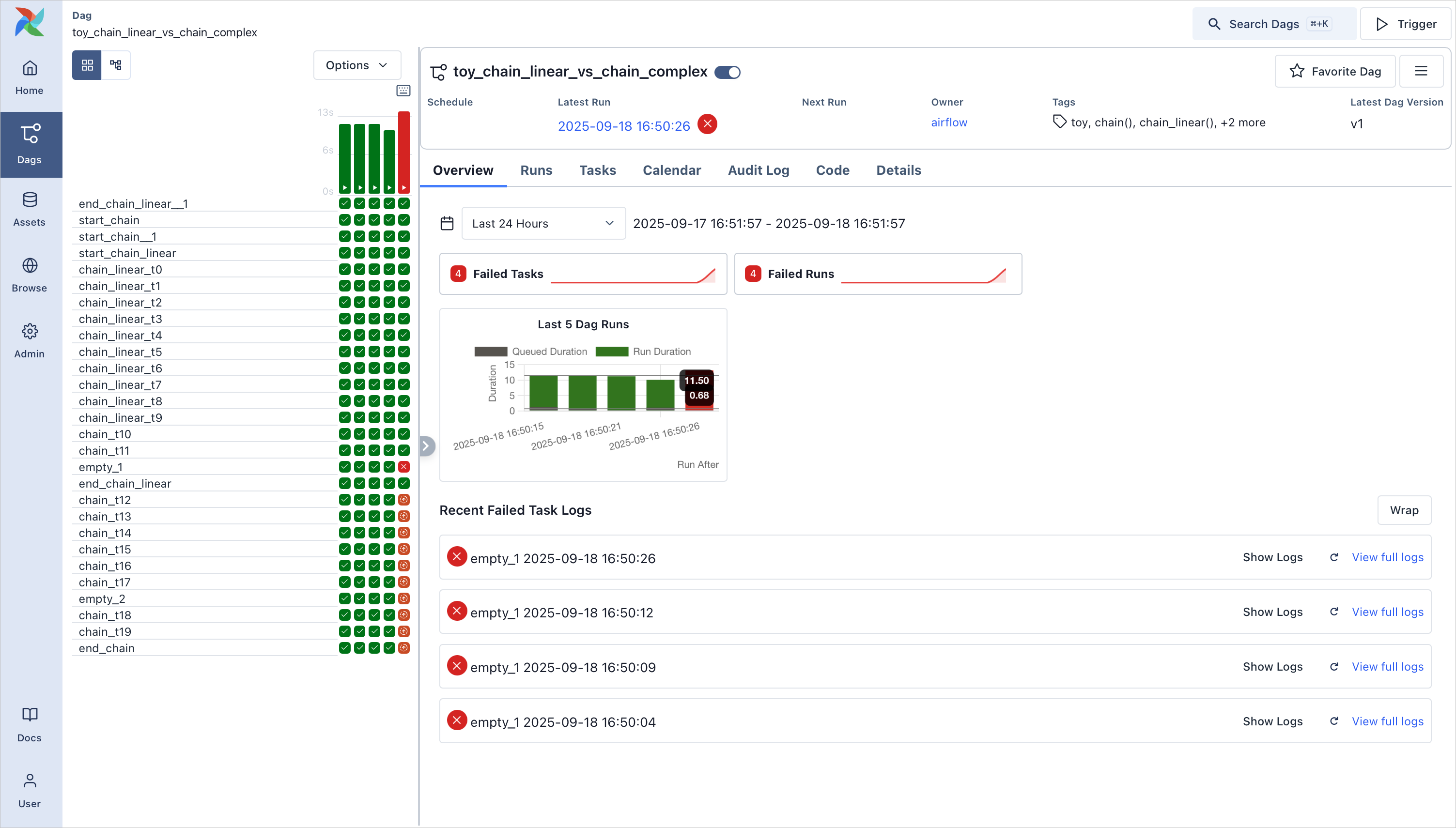
Task: Pause the toy_chain_linear_vs_chain_complex DAG
Action: 728,72
